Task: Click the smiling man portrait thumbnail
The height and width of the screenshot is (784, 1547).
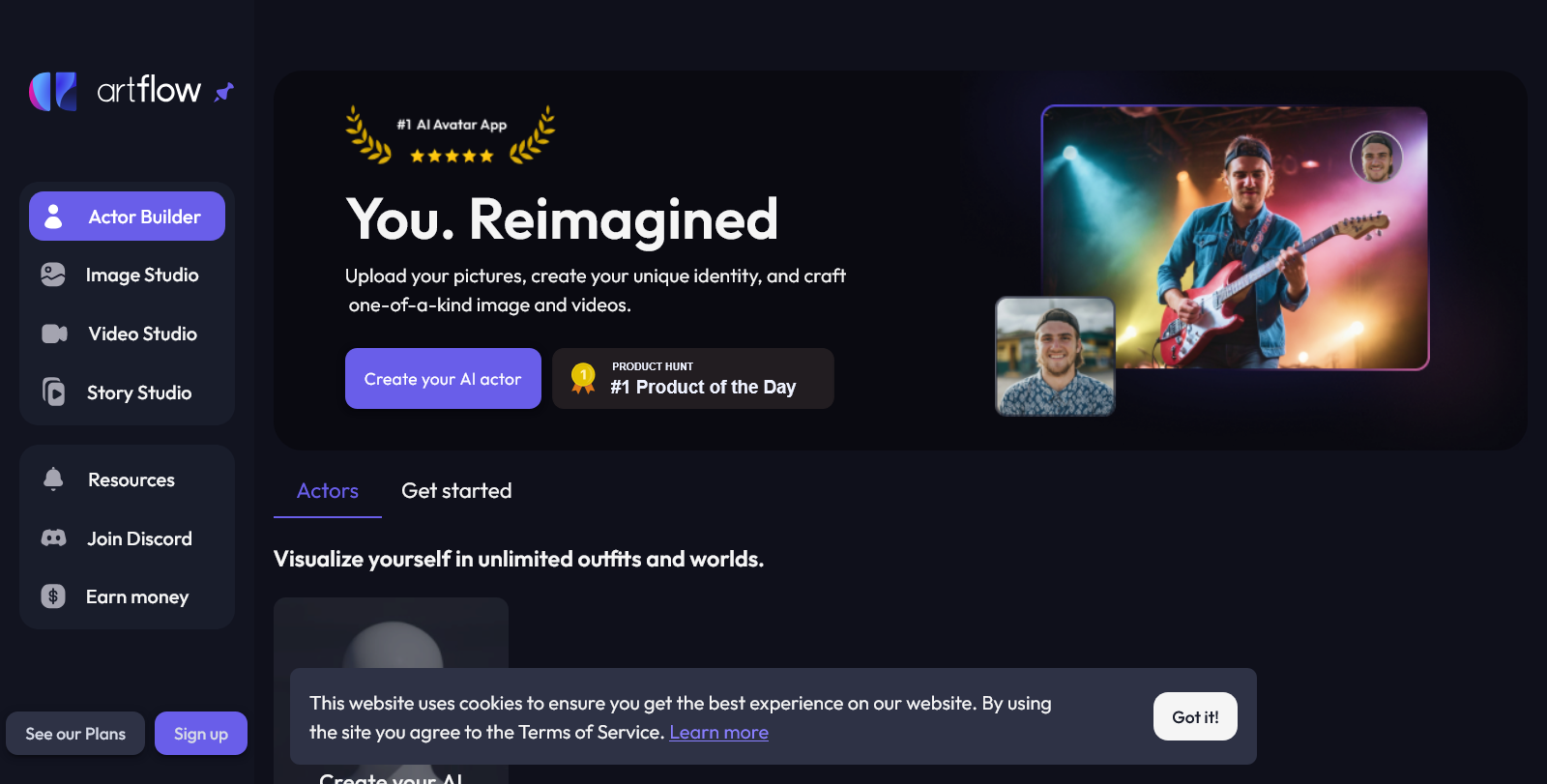Action: (1055, 357)
